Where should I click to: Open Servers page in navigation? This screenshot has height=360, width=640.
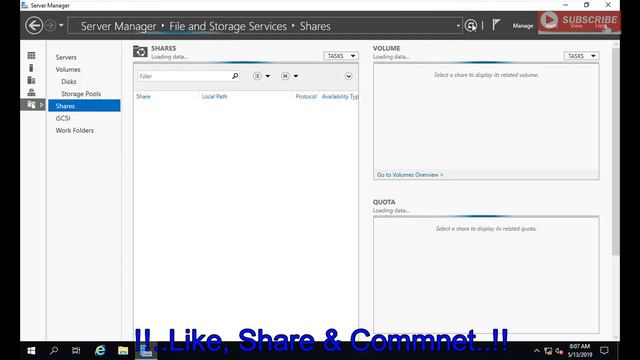[66, 57]
